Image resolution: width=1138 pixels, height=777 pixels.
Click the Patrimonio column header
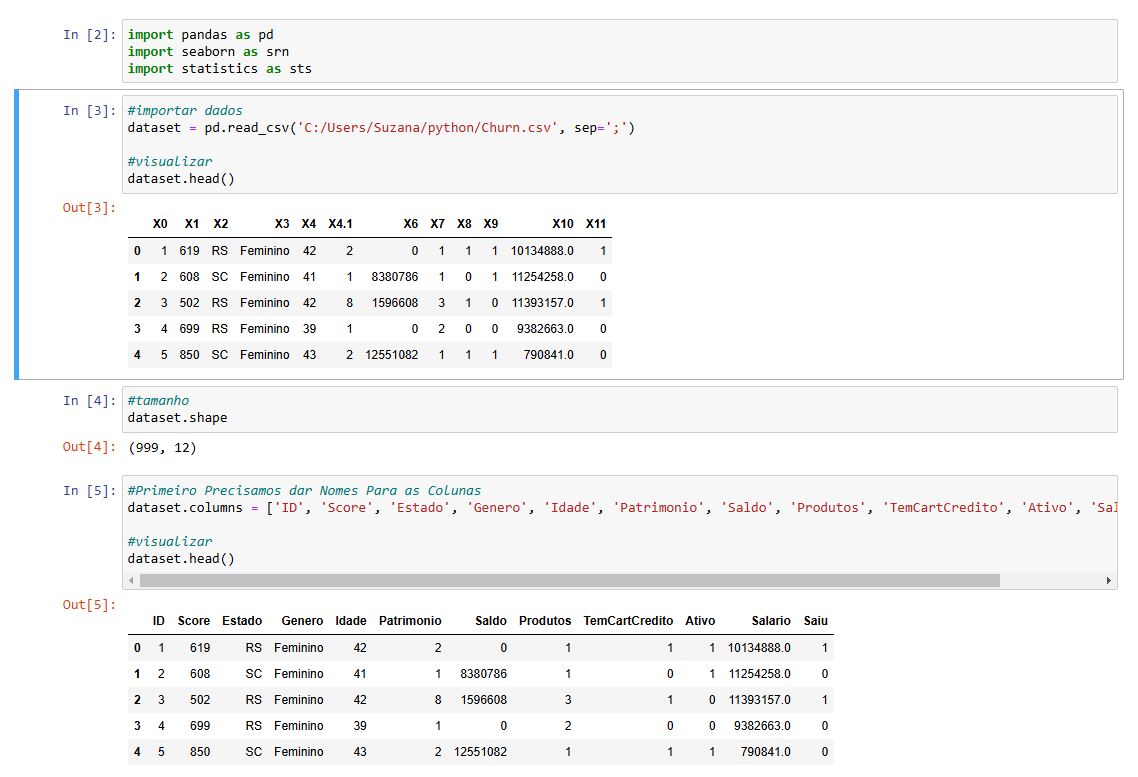410,621
